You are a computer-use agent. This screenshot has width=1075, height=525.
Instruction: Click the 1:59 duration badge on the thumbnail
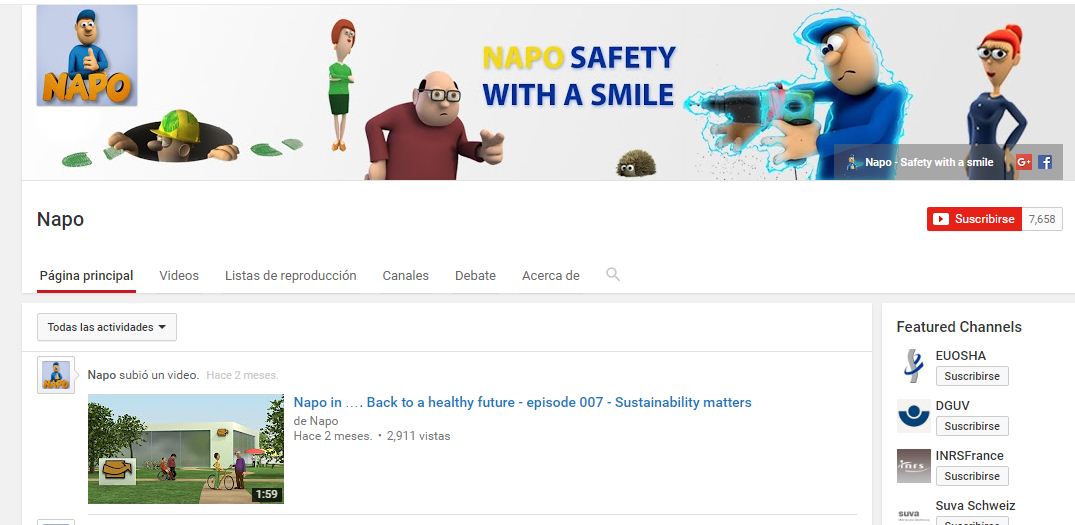coord(267,494)
